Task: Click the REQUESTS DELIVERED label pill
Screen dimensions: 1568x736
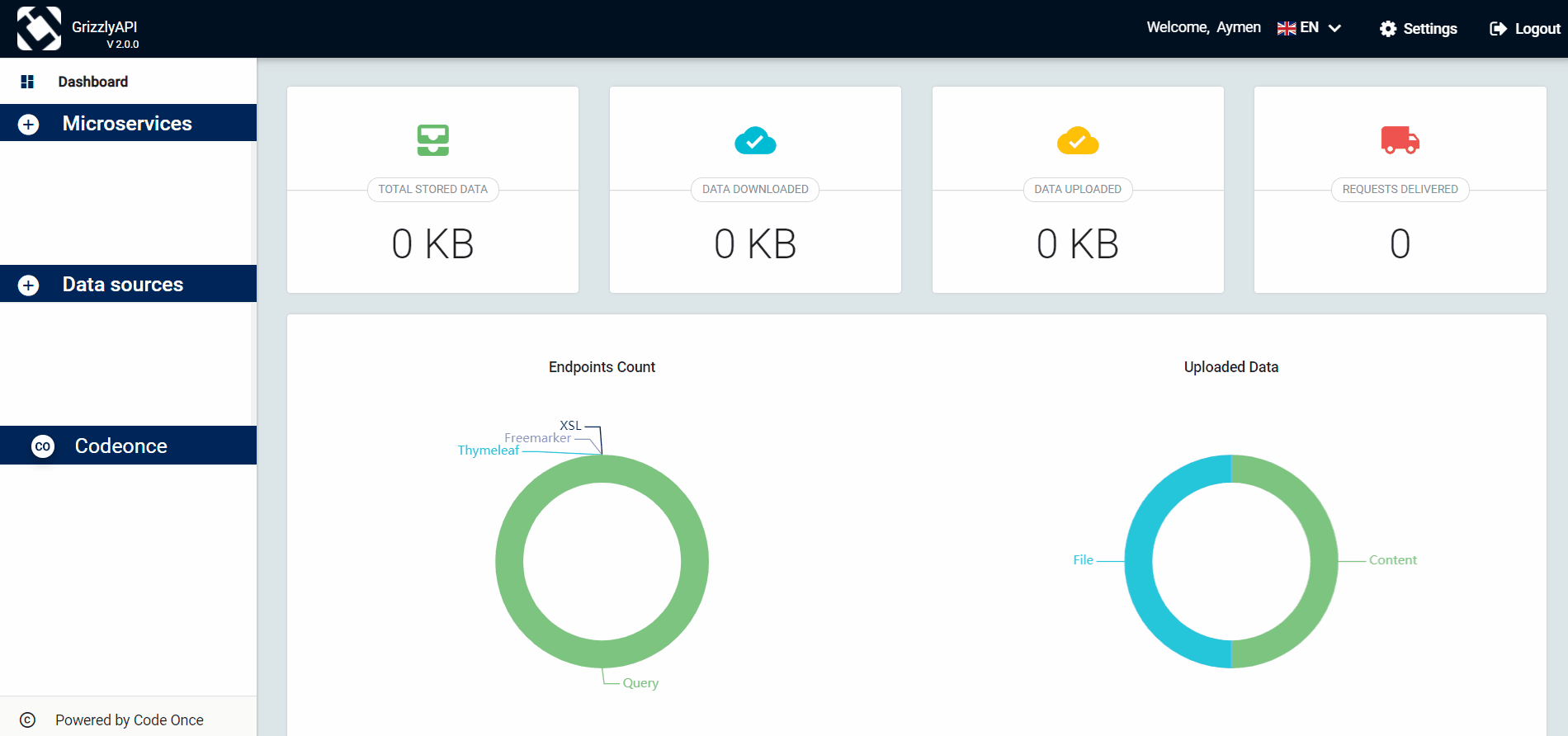Action: coord(1400,189)
